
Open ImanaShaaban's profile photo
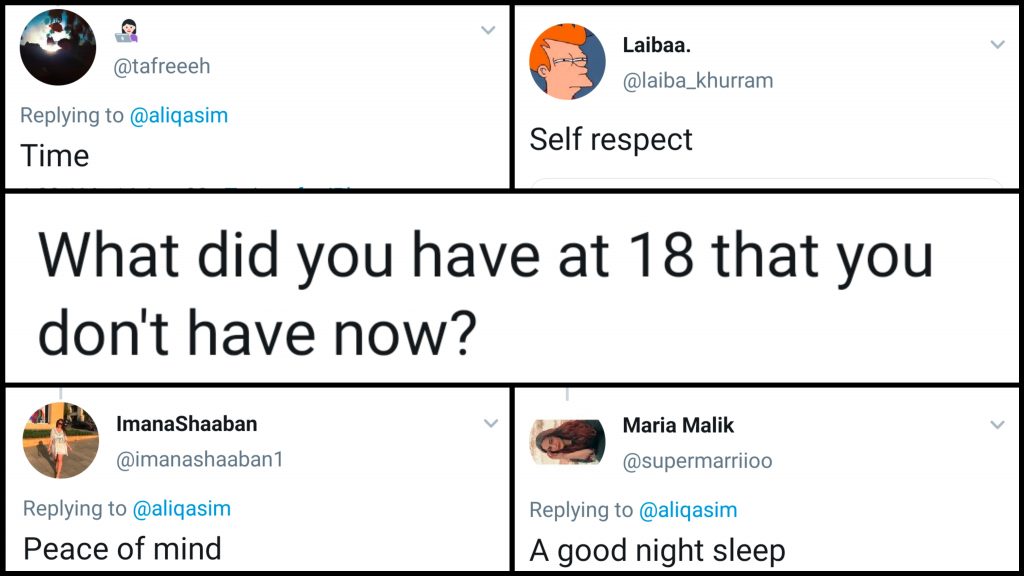tap(61, 441)
